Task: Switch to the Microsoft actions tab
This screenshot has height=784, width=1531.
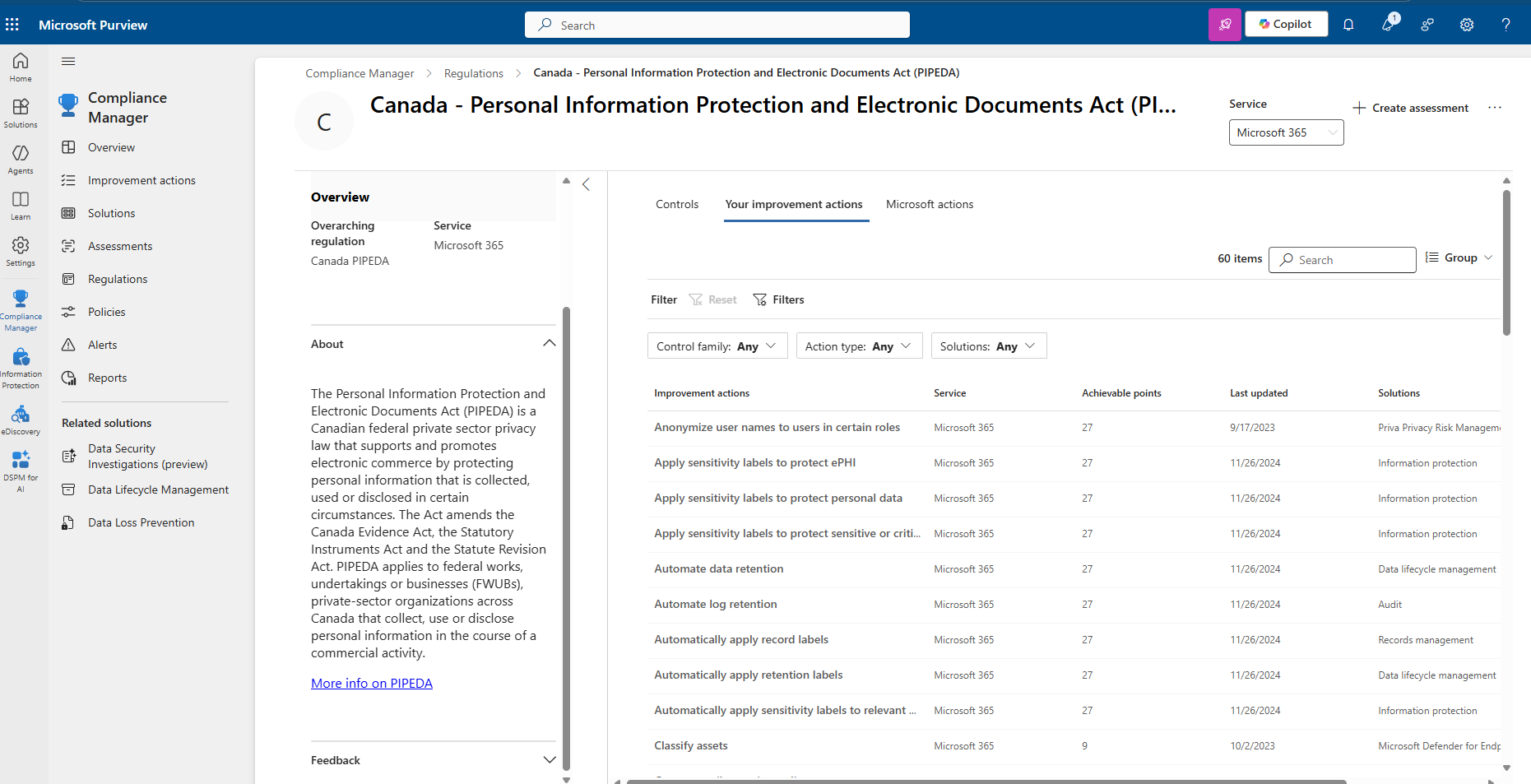Action: point(930,204)
